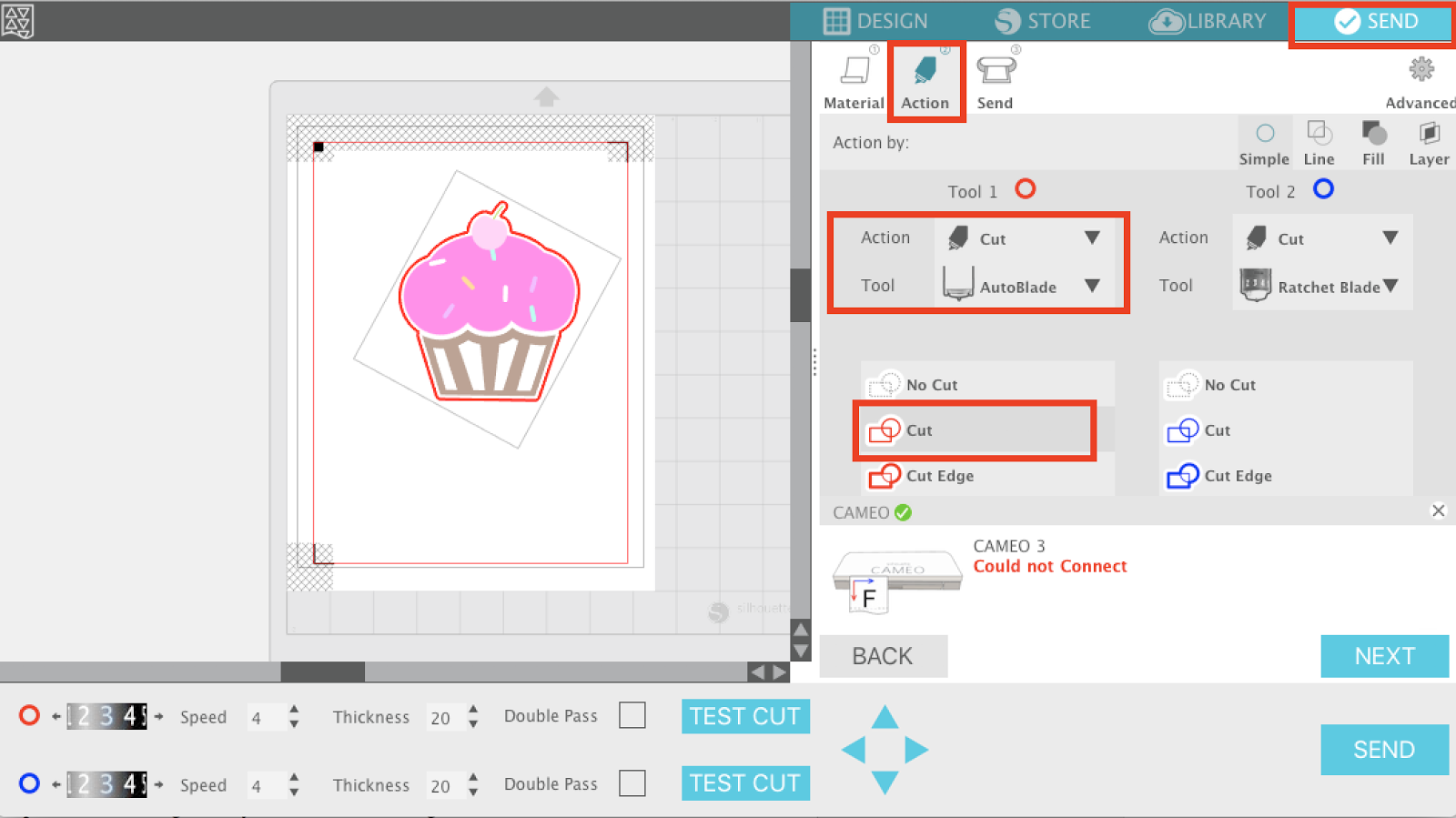The width and height of the screenshot is (1456, 818).
Task: Click the BACK button
Action: [x=883, y=656]
